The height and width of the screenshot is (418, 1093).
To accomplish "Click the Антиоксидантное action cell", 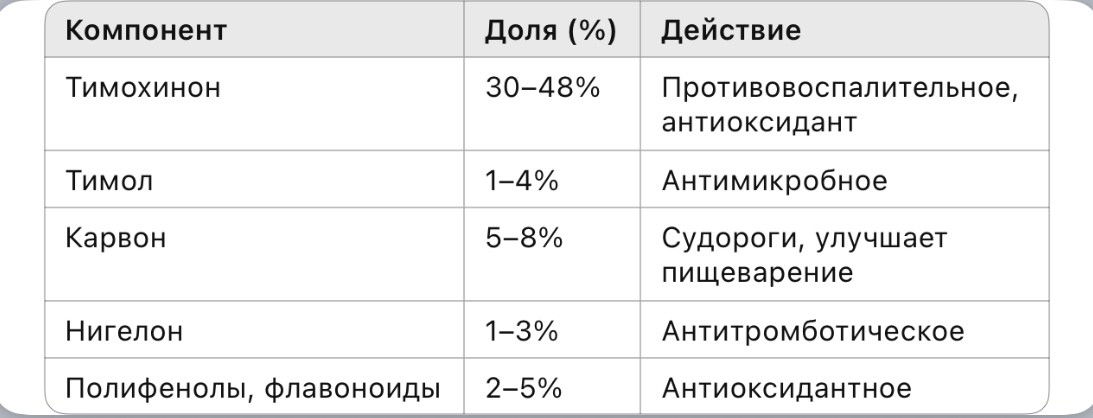I will point(844,387).
